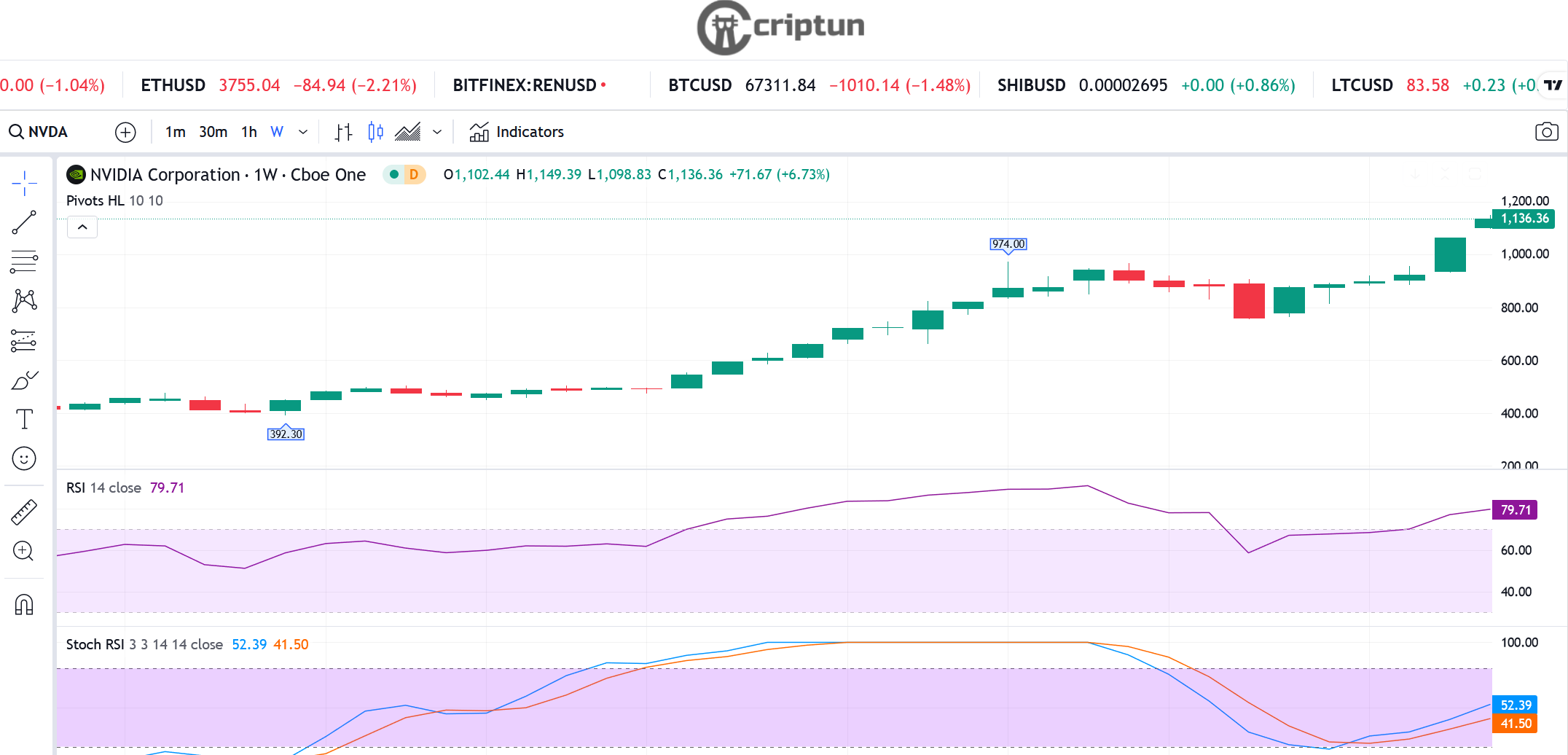Open the Fibonacci retracement tools
This screenshot has height=755, width=1568.
pos(24,262)
